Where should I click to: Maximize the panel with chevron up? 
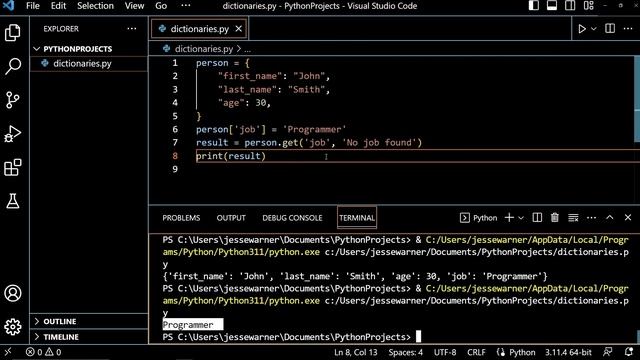coord(609,218)
